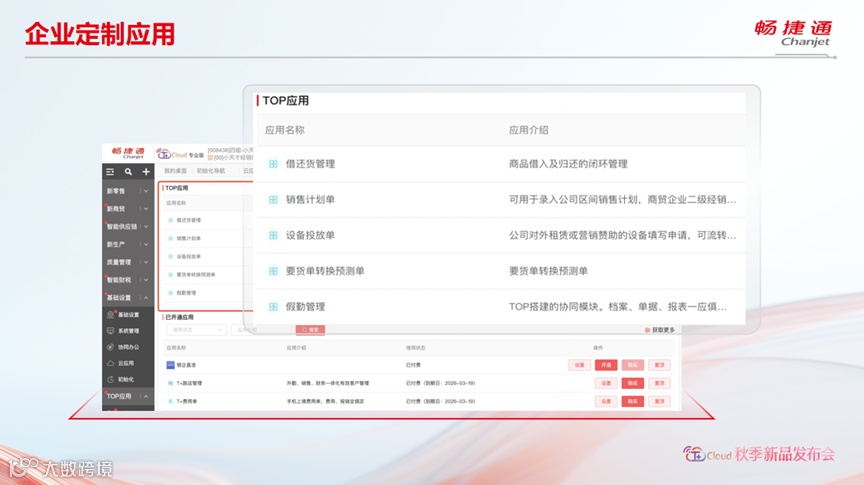Click 购买 button in T+跑店管理 row

point(633,383)
